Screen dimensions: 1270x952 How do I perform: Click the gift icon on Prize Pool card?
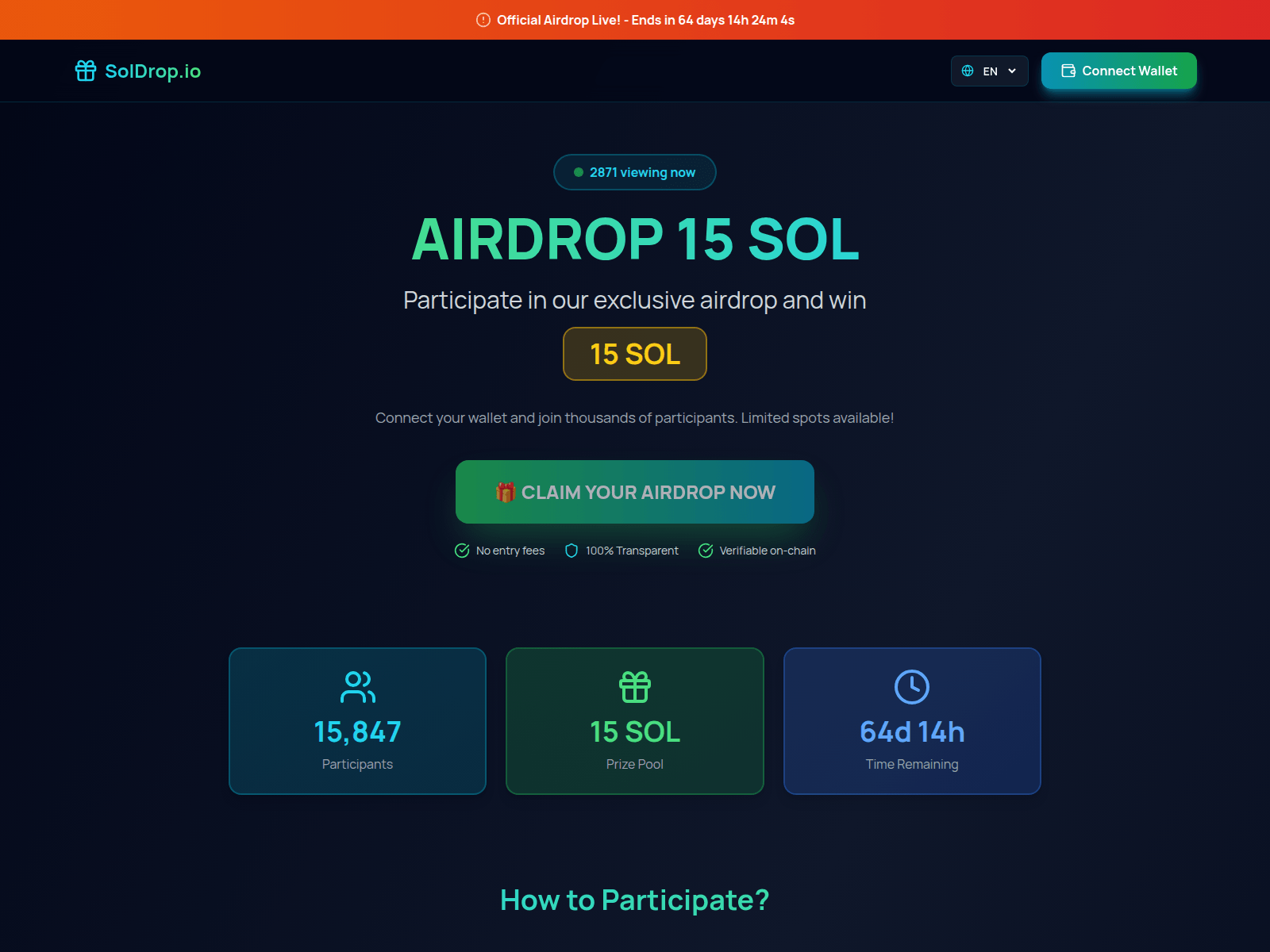(x=634, y=688)
